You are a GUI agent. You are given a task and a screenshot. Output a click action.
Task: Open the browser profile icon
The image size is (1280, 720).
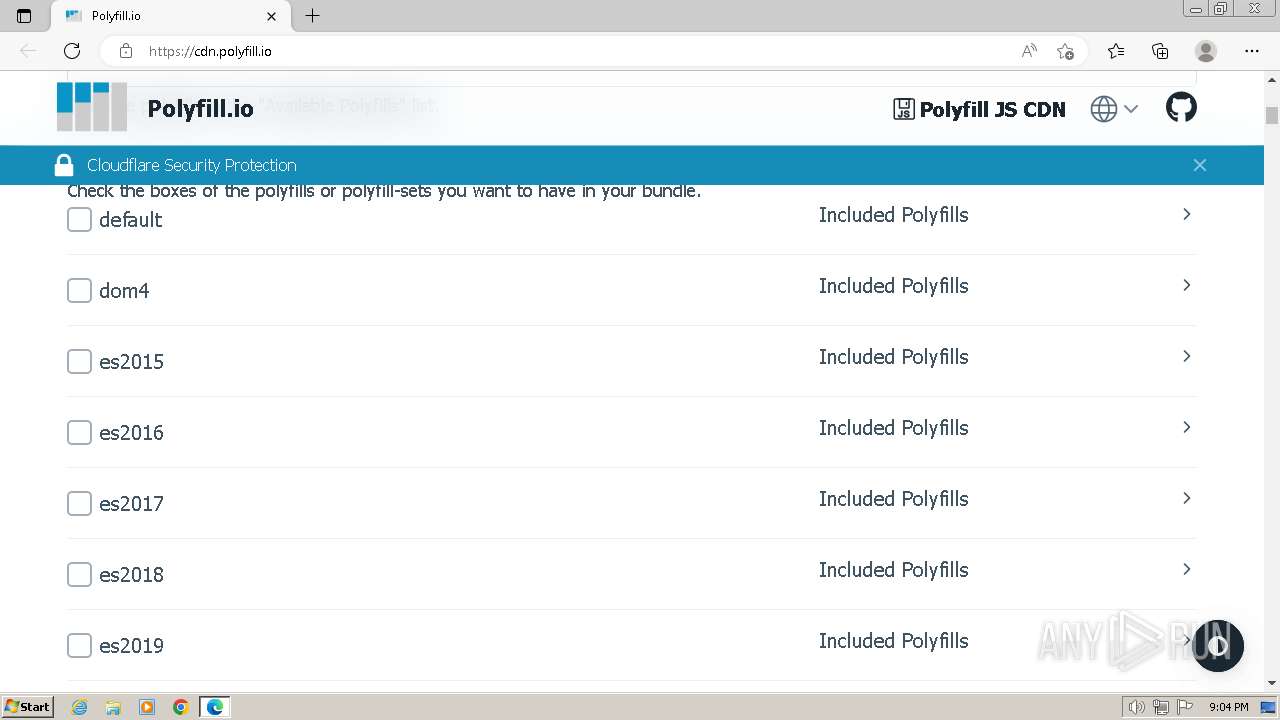point(1206,51)
